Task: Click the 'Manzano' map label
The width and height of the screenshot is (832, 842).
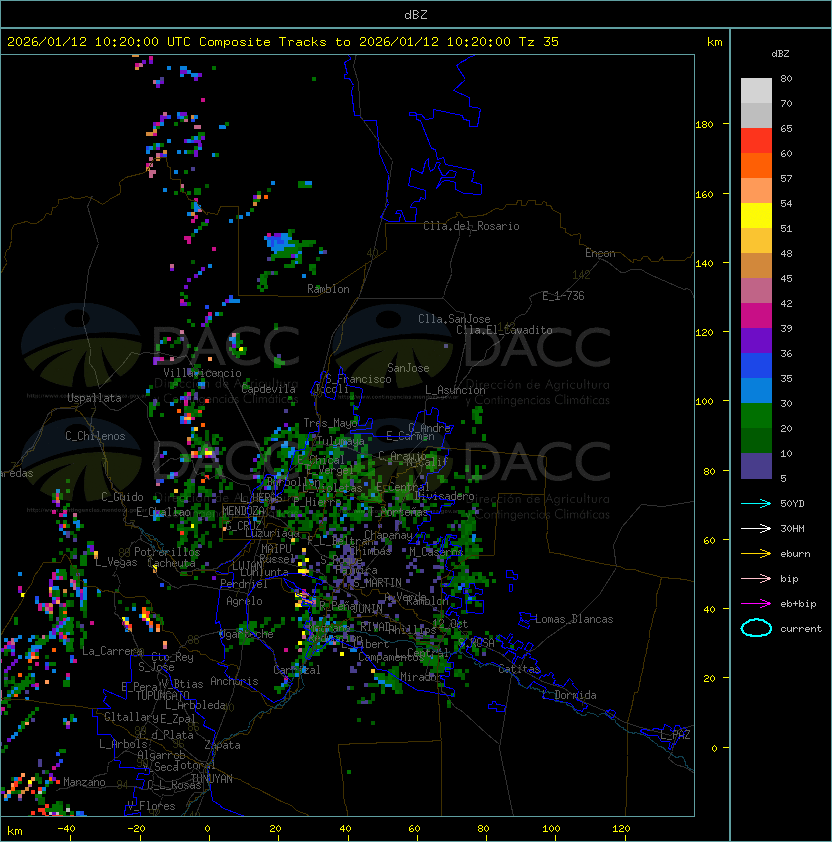Action: pos(84,782)
